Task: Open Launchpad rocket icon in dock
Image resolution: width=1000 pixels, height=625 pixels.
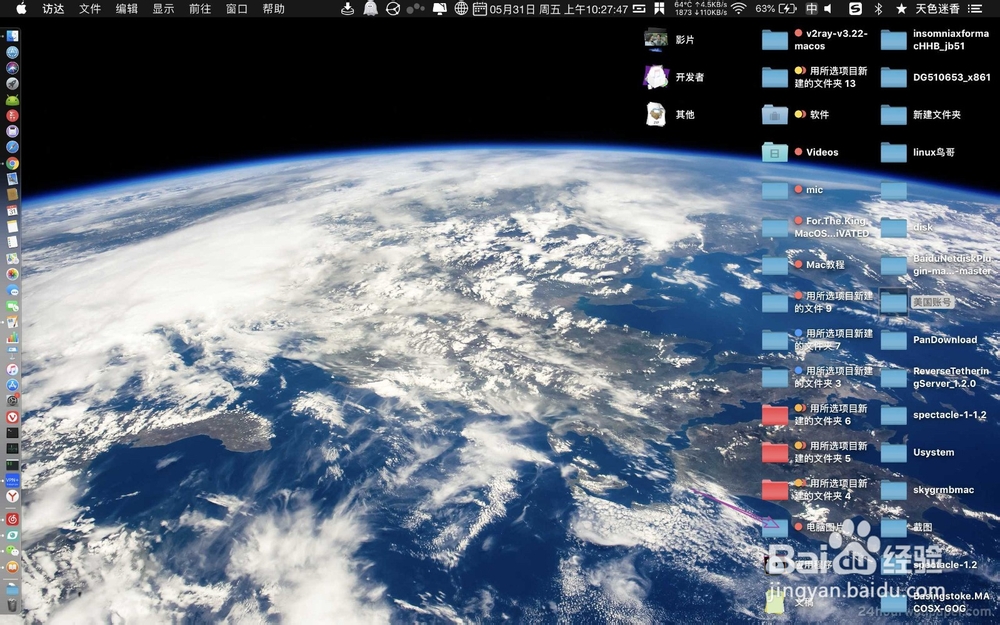Action: click(12, 84)
